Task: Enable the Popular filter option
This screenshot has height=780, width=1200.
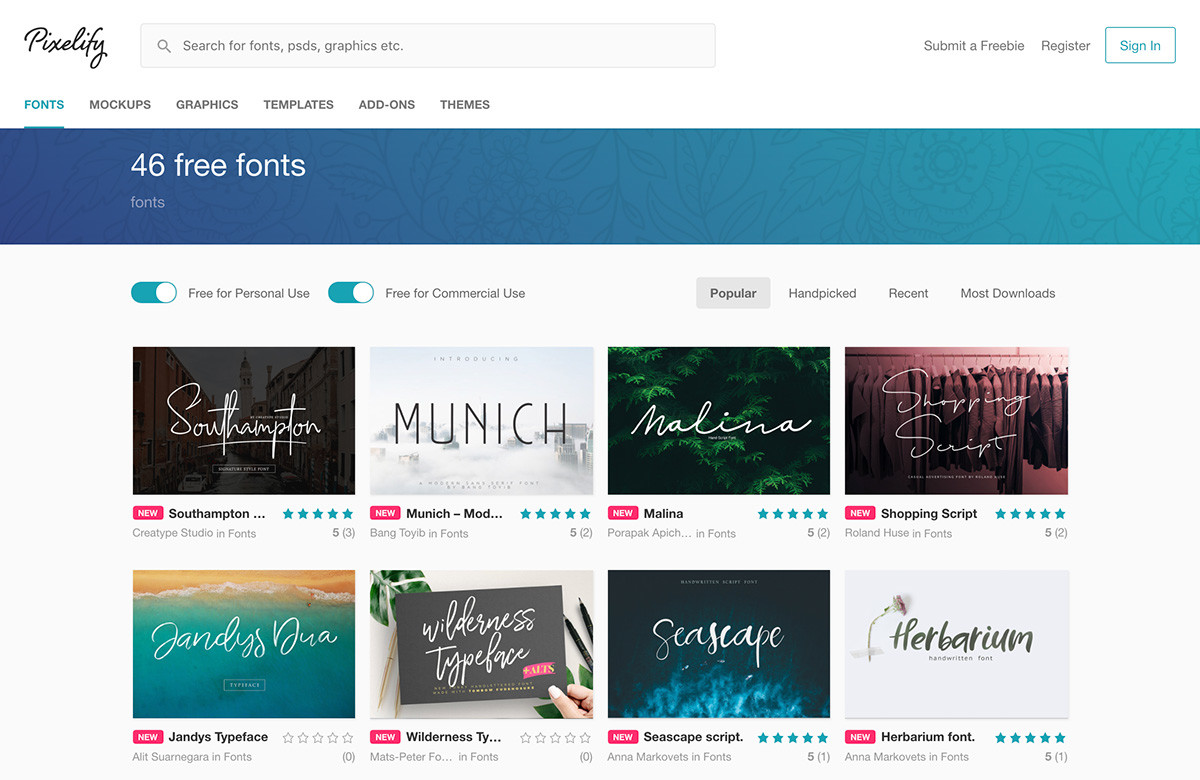Action: (x=733, y=292)
